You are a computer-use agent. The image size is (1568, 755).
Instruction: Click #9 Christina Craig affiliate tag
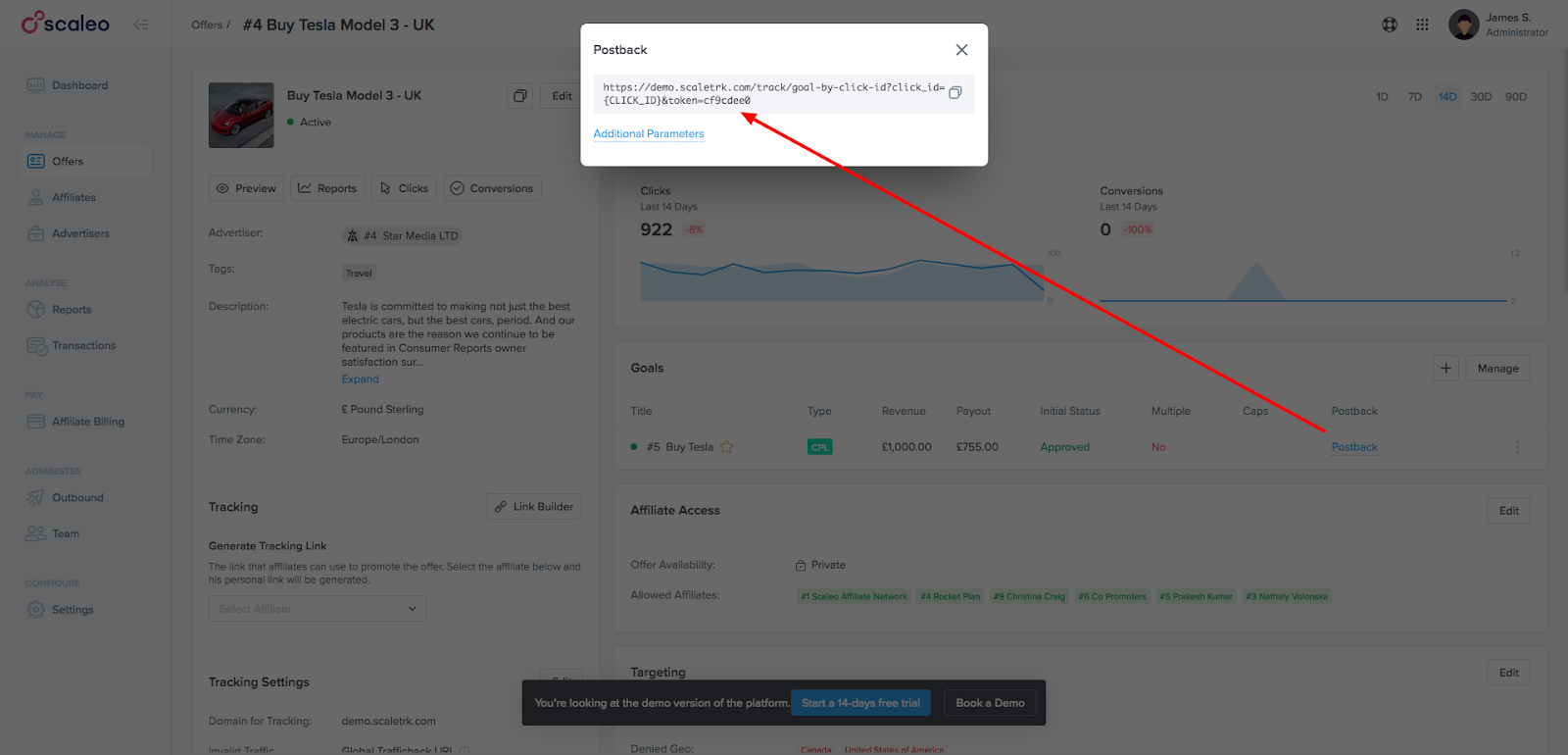coord(1029,596)
